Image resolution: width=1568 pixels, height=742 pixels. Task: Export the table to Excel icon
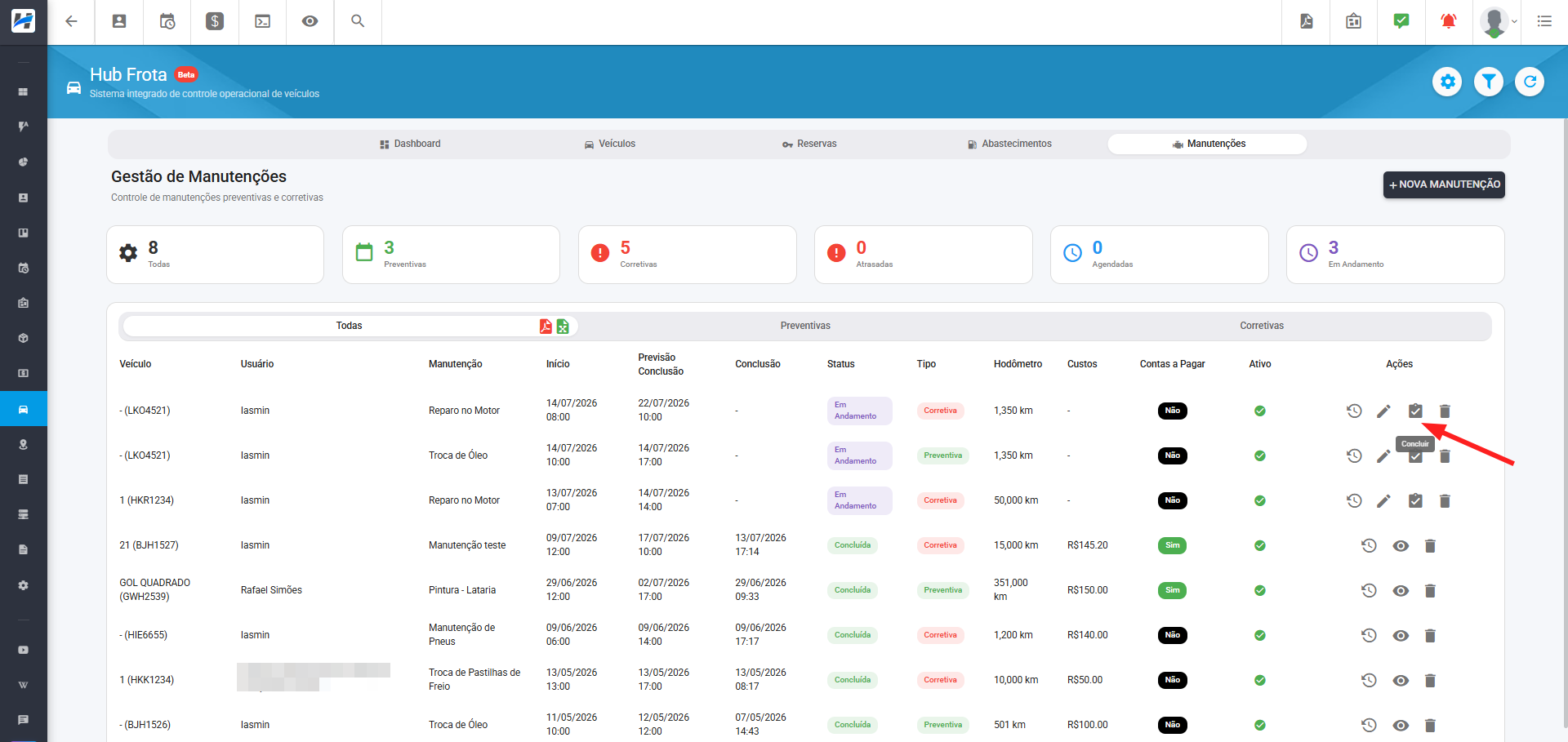(563, 327)
